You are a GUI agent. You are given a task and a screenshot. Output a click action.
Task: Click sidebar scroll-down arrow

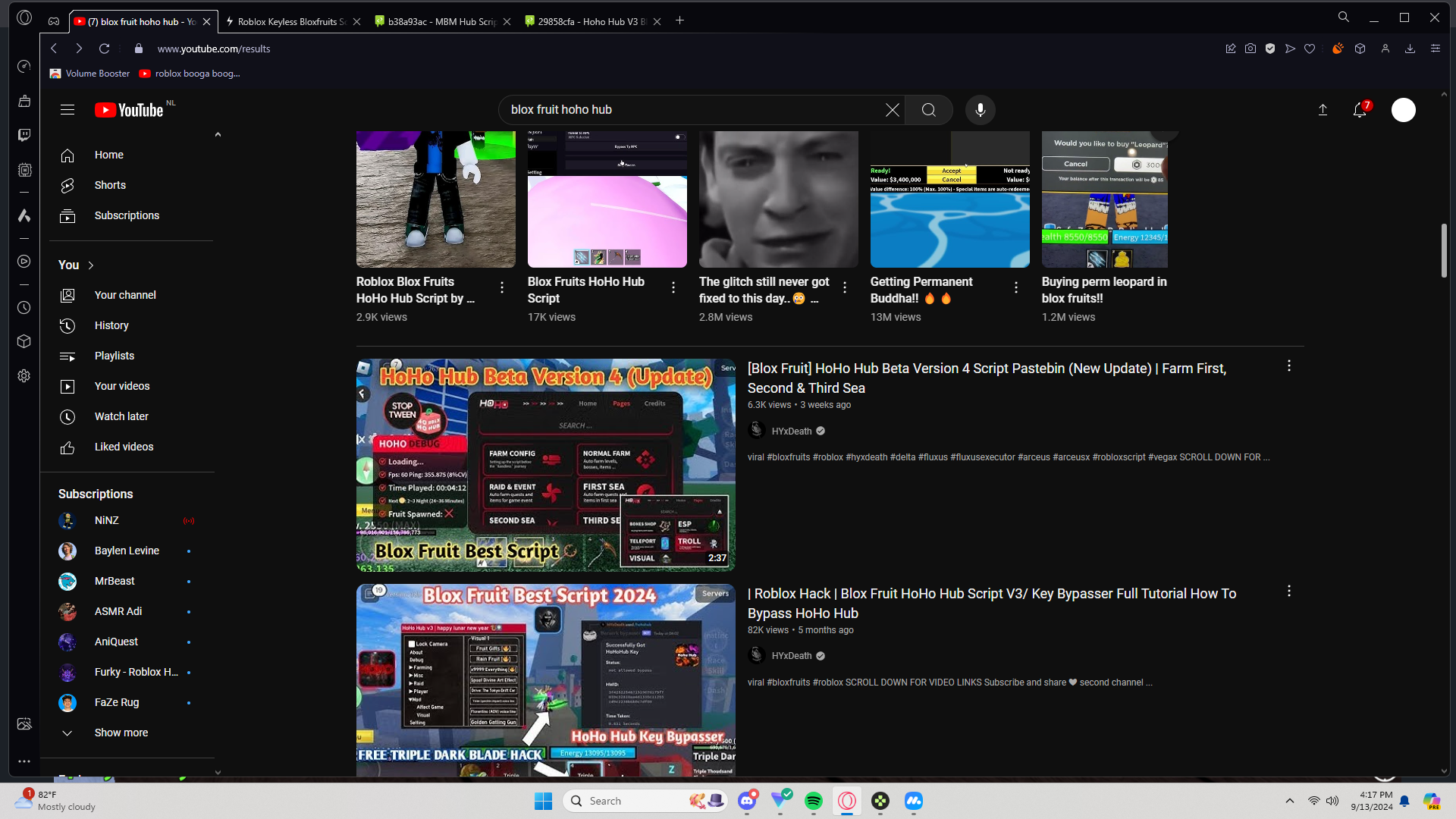tap(218, 772)
